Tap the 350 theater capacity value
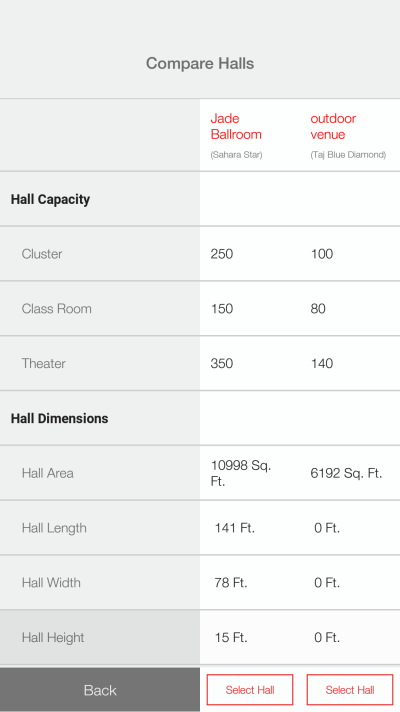The image size is (400, 712). (222, 363)
